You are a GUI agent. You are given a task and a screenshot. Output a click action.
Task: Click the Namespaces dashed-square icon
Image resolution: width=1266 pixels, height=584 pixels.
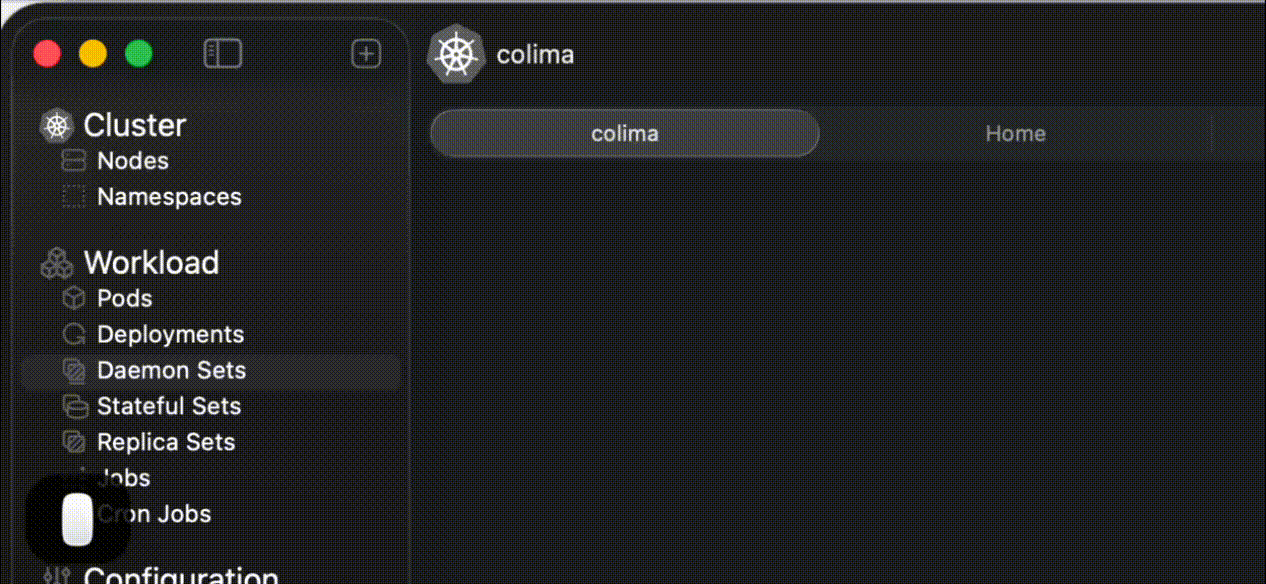74,197
